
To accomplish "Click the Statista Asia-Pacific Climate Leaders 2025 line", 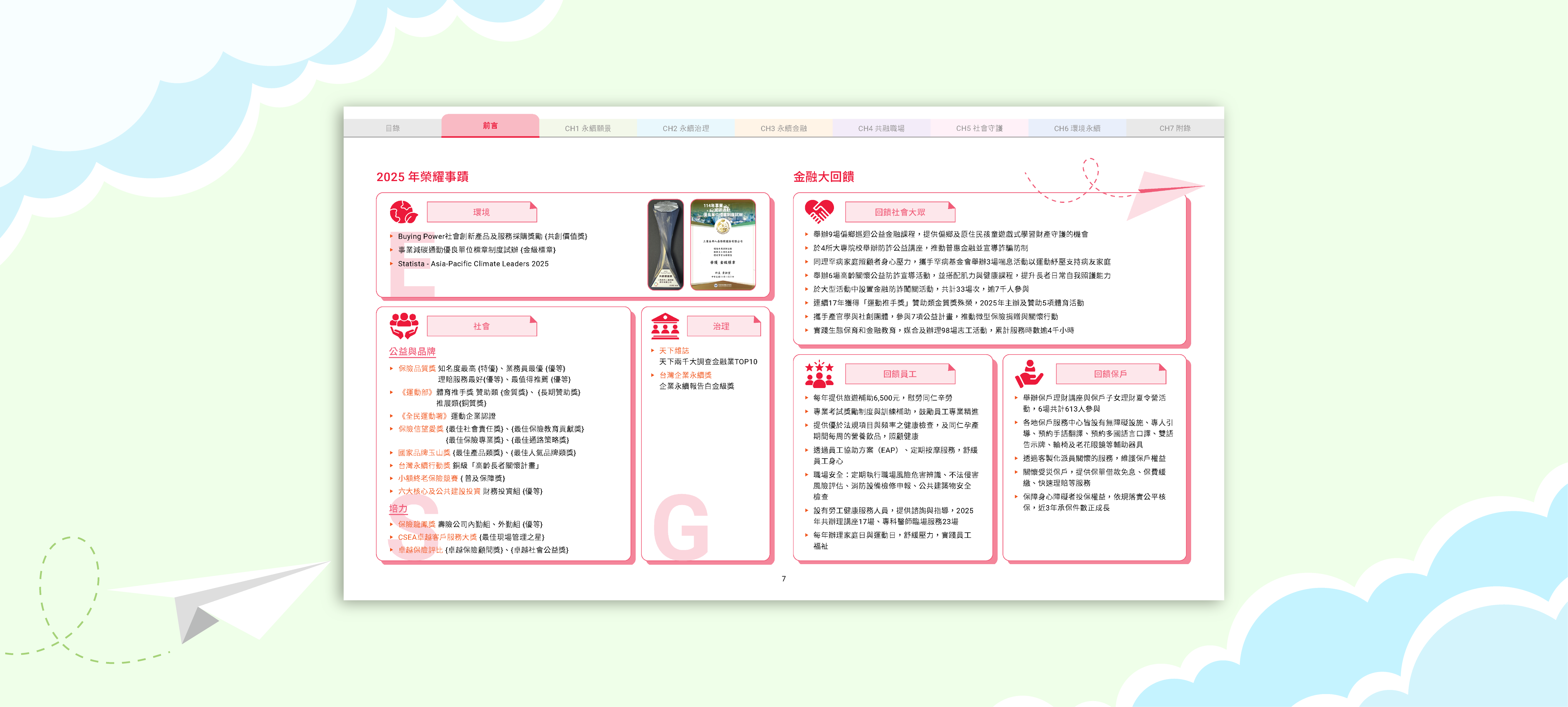I will (x=473, y=264).
